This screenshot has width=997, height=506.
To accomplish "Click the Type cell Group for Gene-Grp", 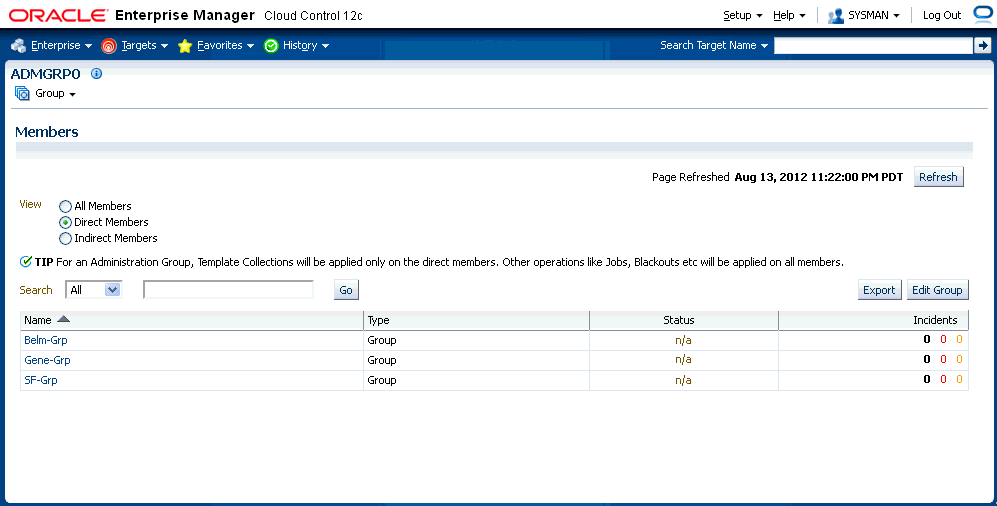I will [382, 360].
